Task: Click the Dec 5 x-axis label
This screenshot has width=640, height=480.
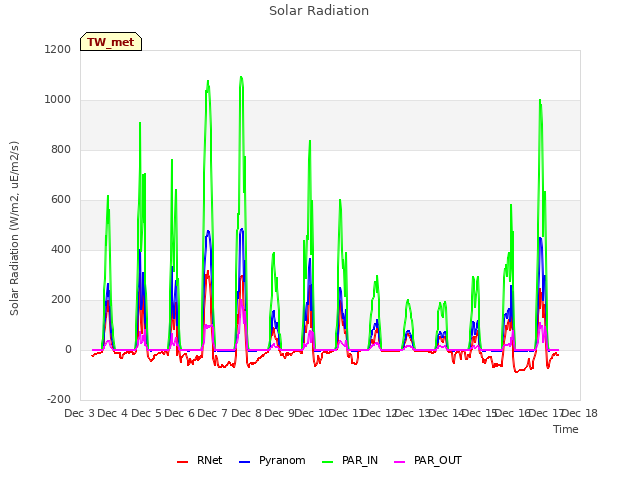Action: point(146,413)
